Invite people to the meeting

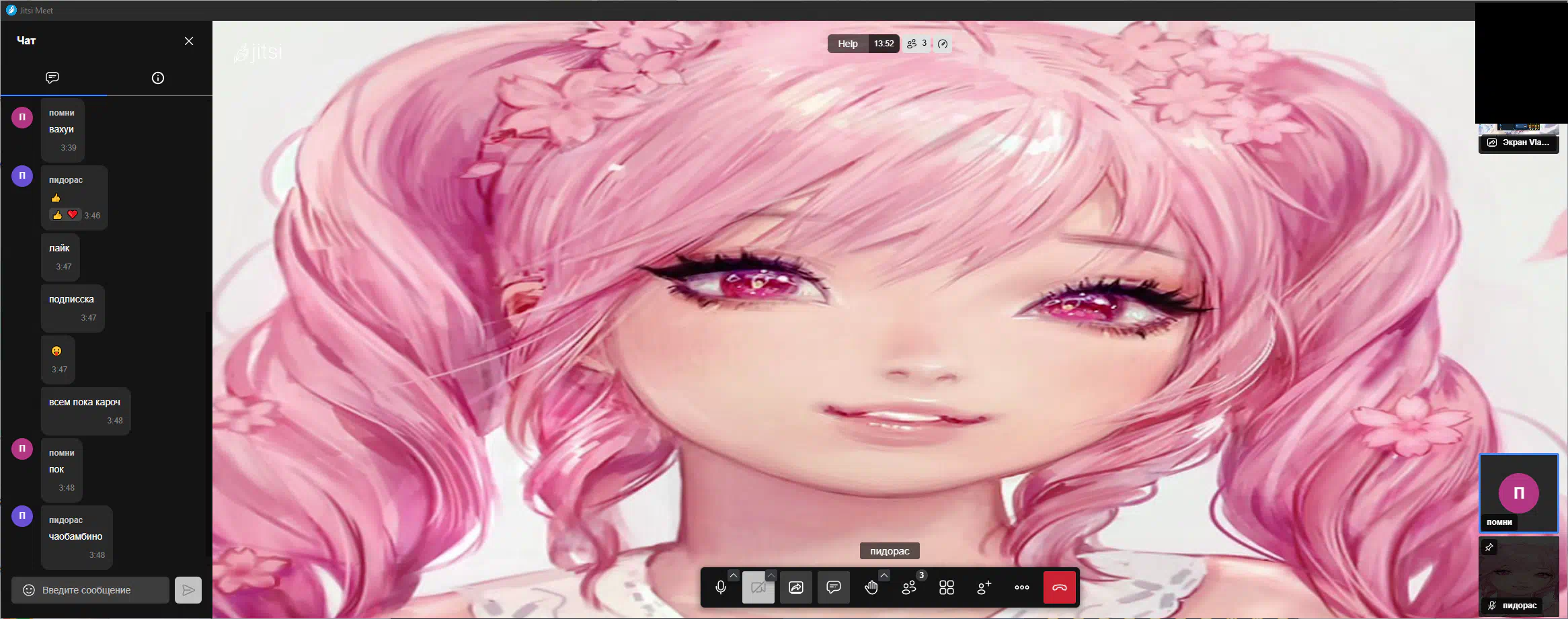click(984, 587)
